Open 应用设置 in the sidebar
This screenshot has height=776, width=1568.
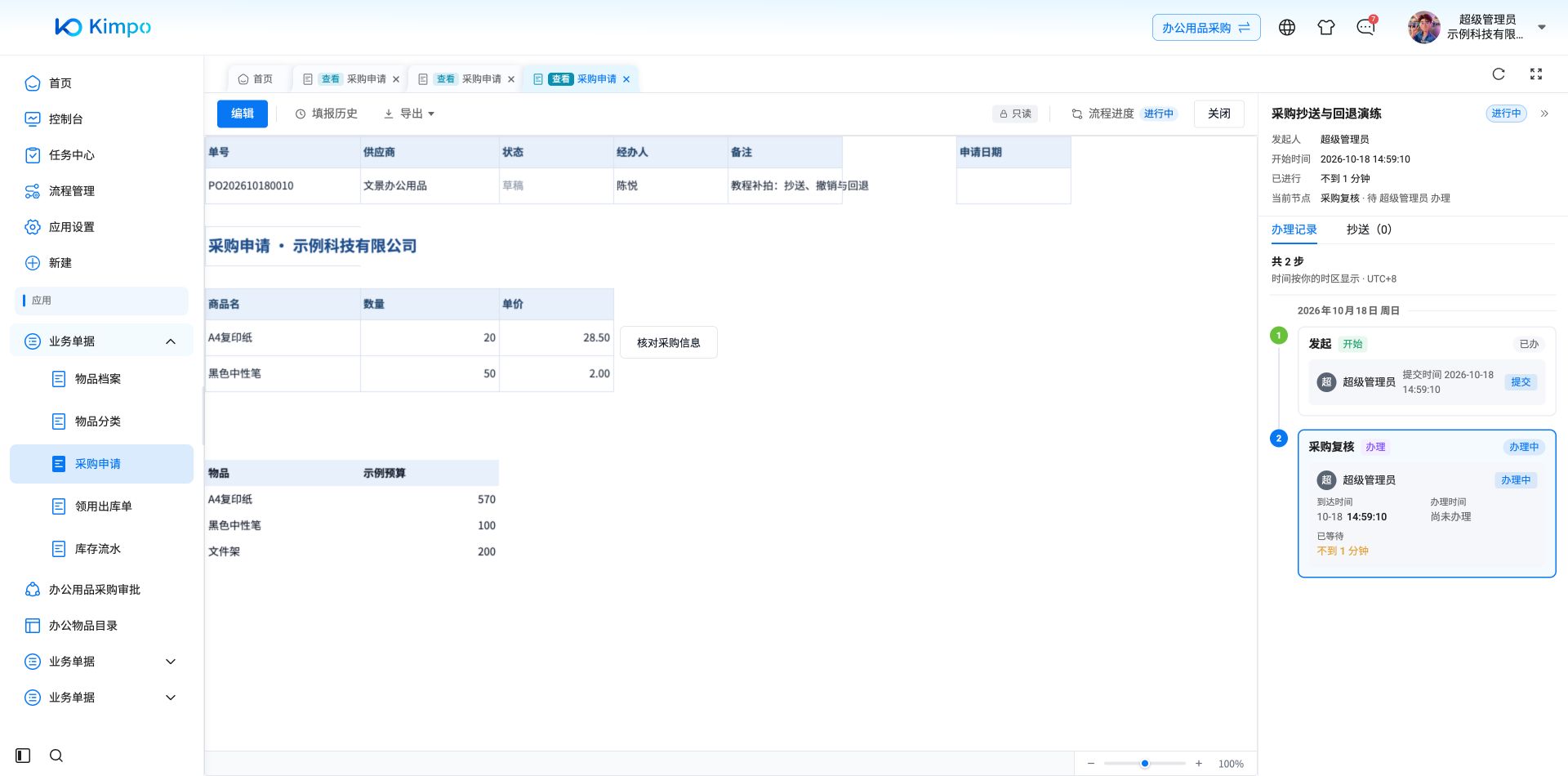(x=101, y=227)
